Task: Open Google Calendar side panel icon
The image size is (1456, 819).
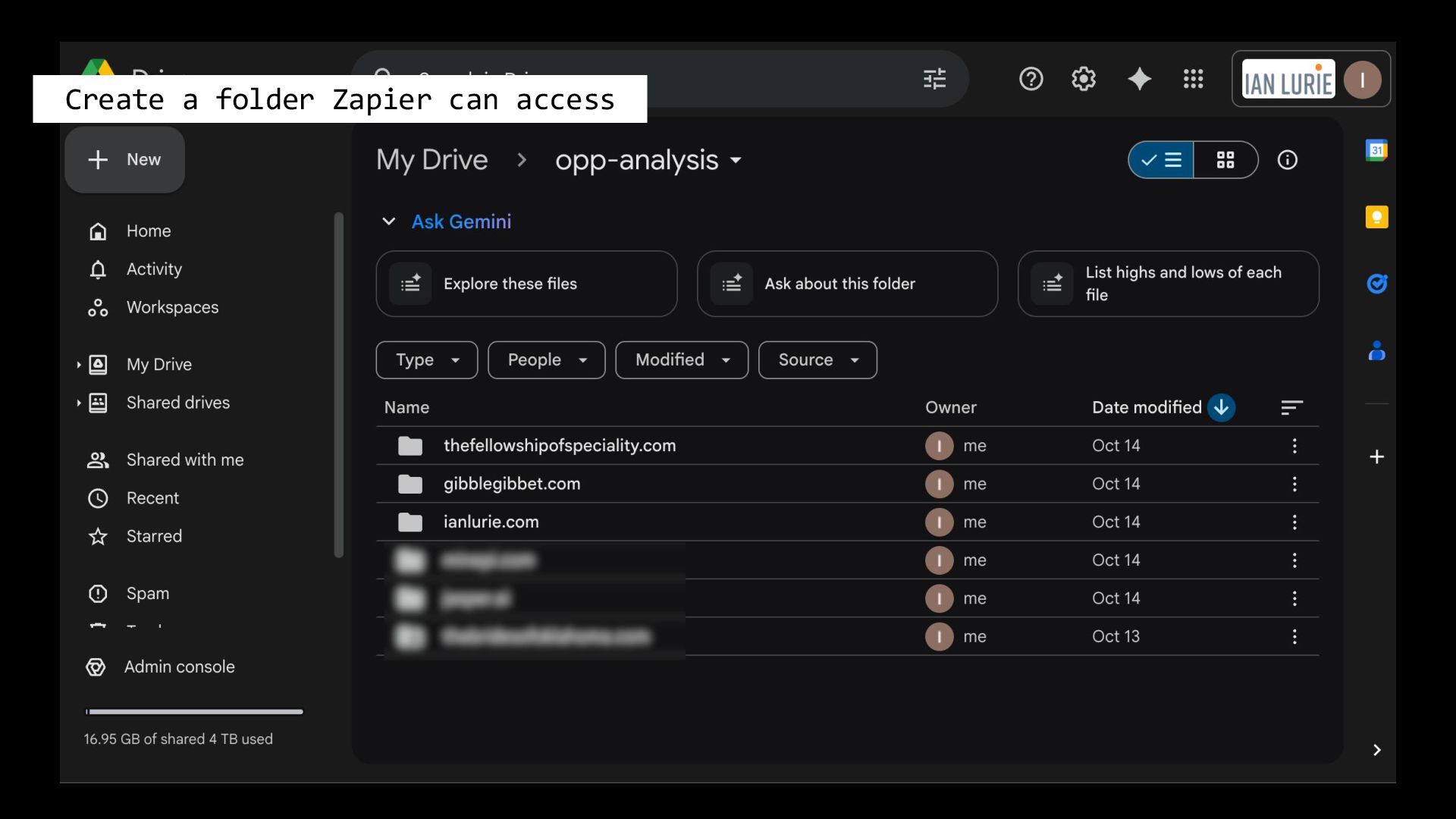Action: (1376, 150)
